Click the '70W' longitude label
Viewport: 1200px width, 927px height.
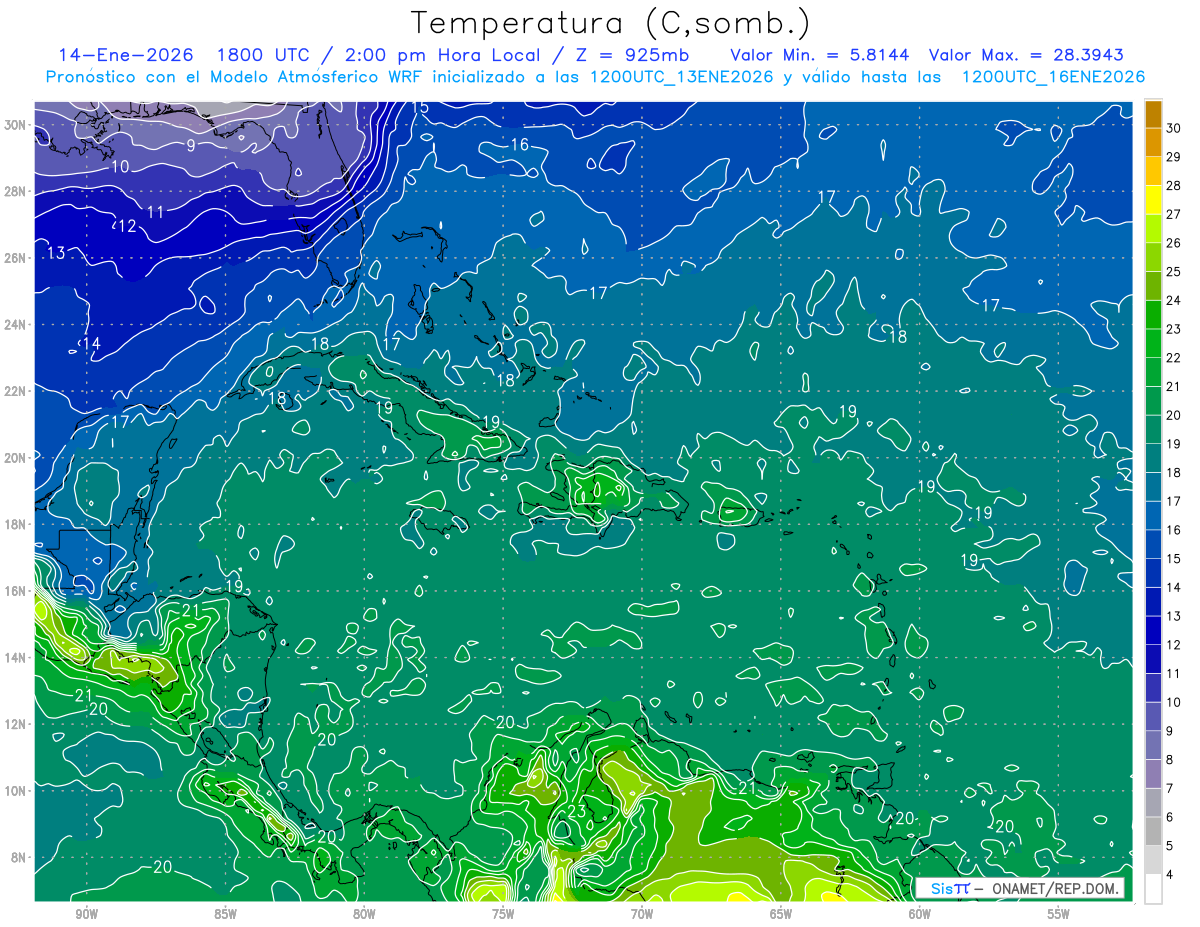[x=642, y=914]
